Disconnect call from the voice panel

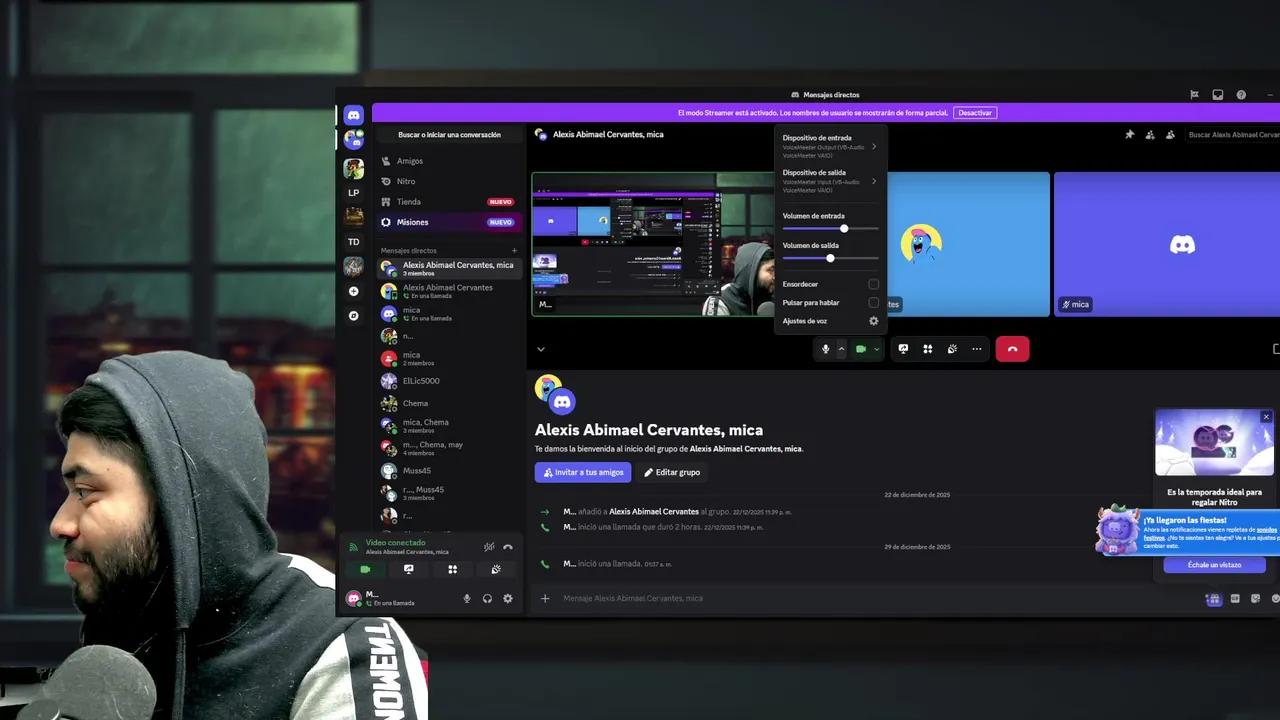tap(508, 547)
